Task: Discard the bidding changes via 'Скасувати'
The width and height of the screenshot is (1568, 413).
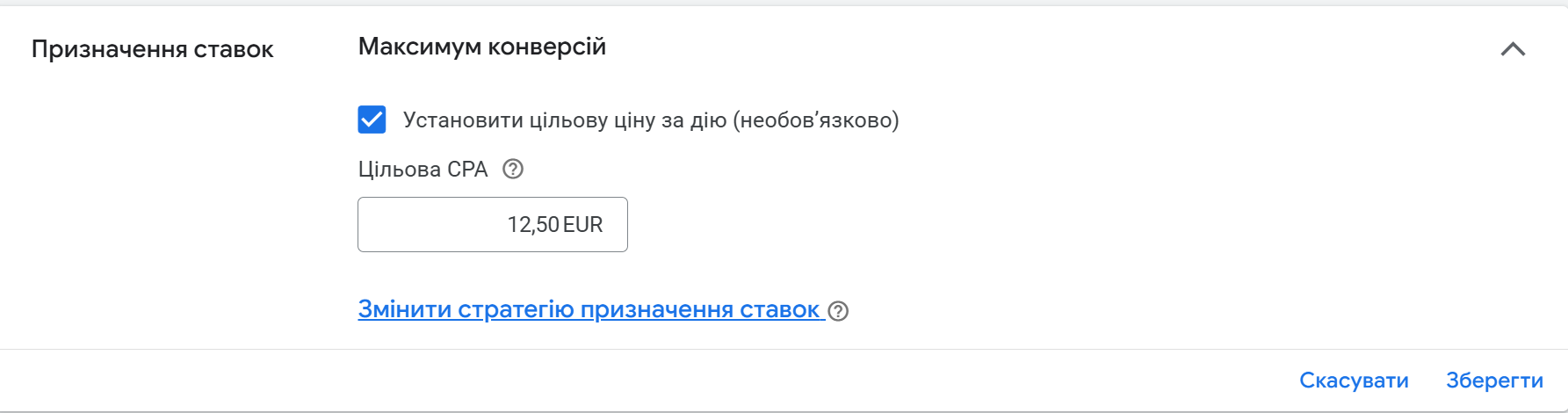Action: [1354, 380]
